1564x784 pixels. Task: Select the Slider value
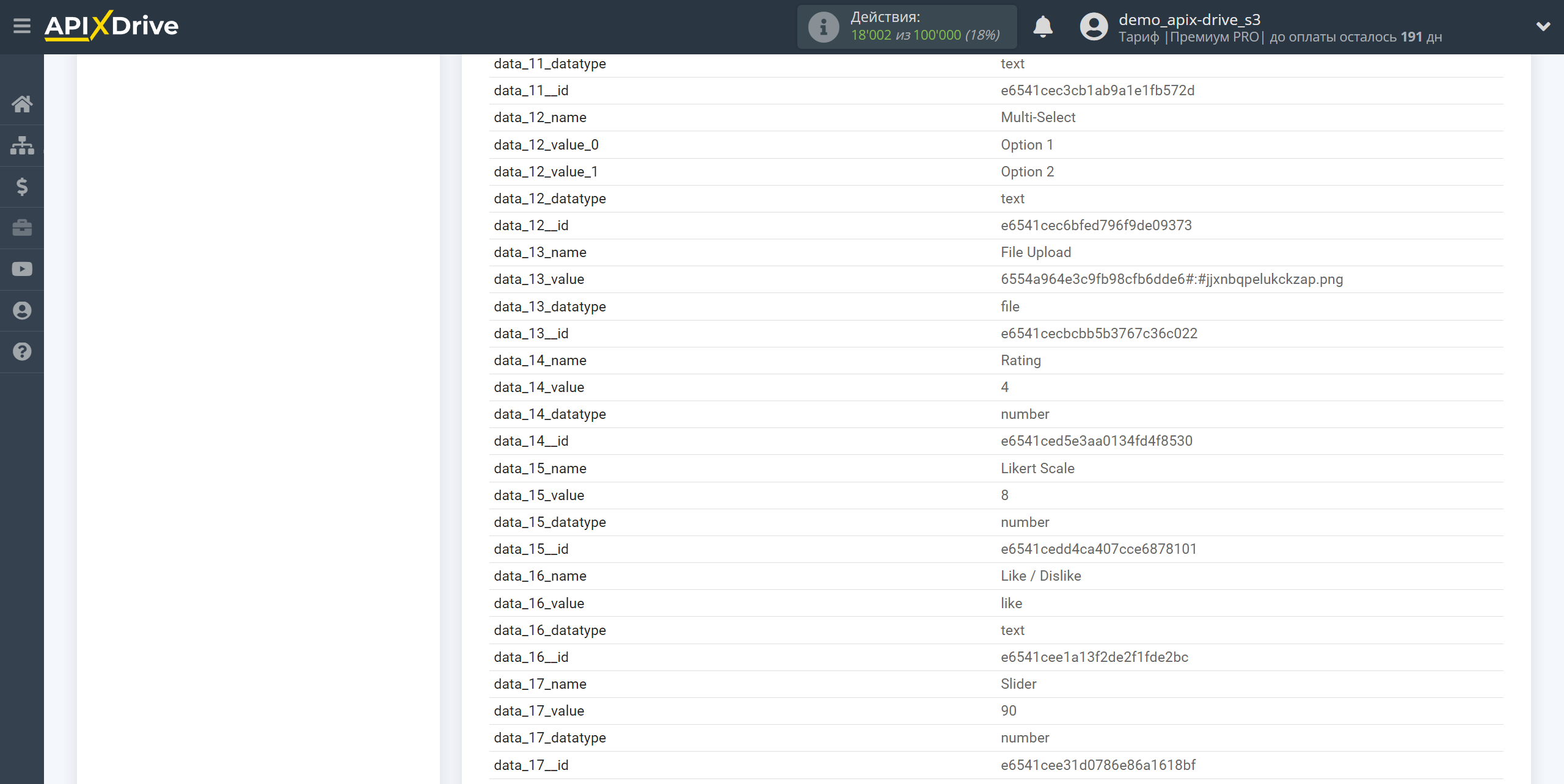click(x=1018, y=684)
